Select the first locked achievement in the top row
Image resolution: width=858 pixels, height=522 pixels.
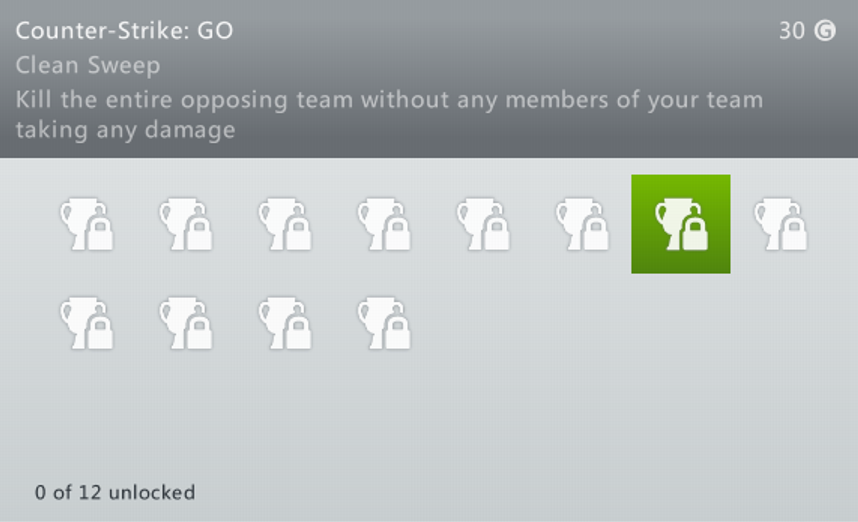tap(85, 223)
